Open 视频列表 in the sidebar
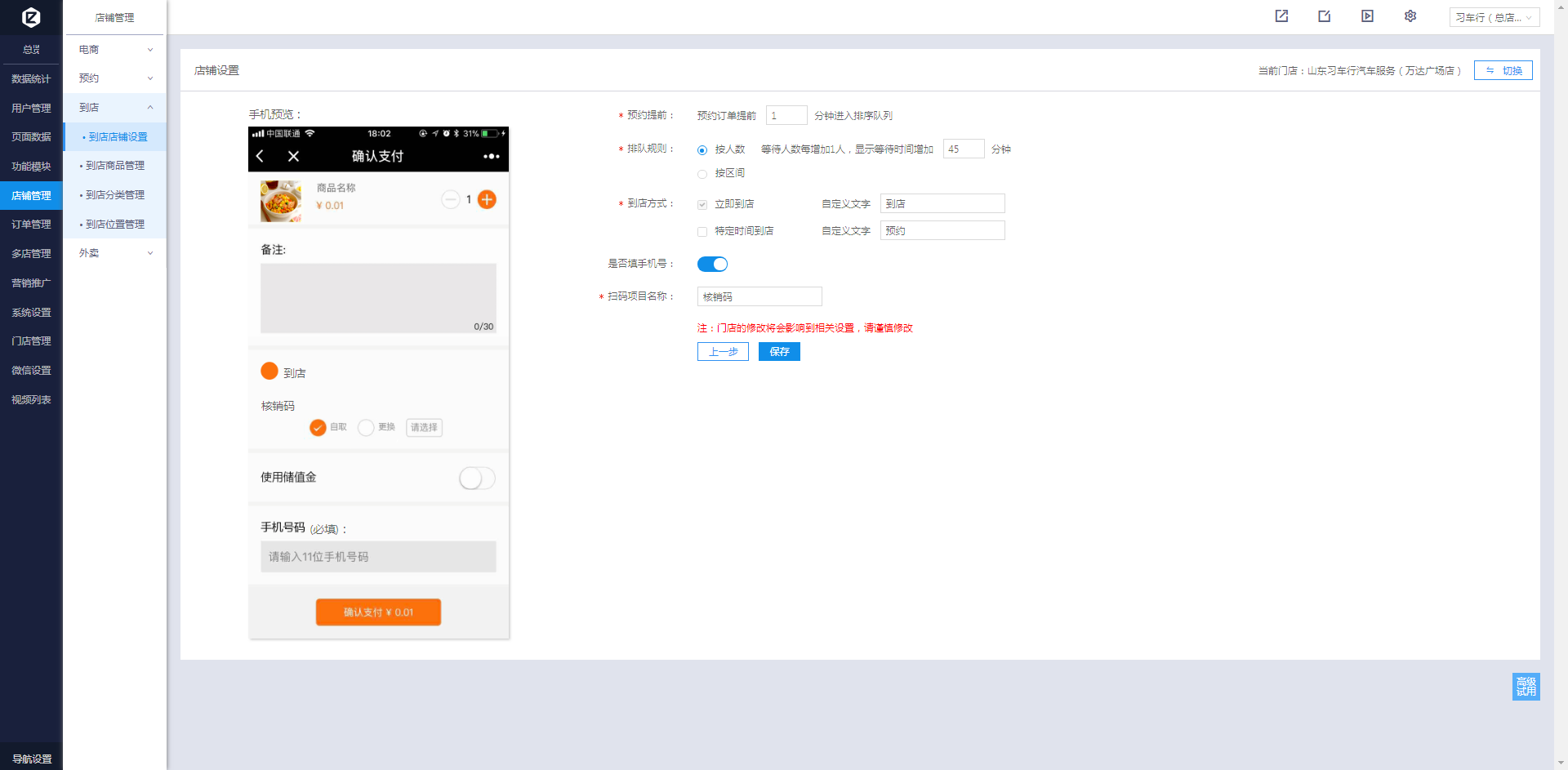The image size is (1568, 770). 31,400
